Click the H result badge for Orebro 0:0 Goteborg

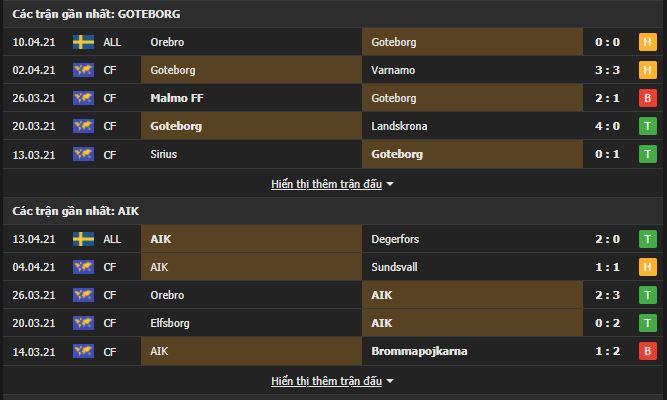click(x=646, y=43)
